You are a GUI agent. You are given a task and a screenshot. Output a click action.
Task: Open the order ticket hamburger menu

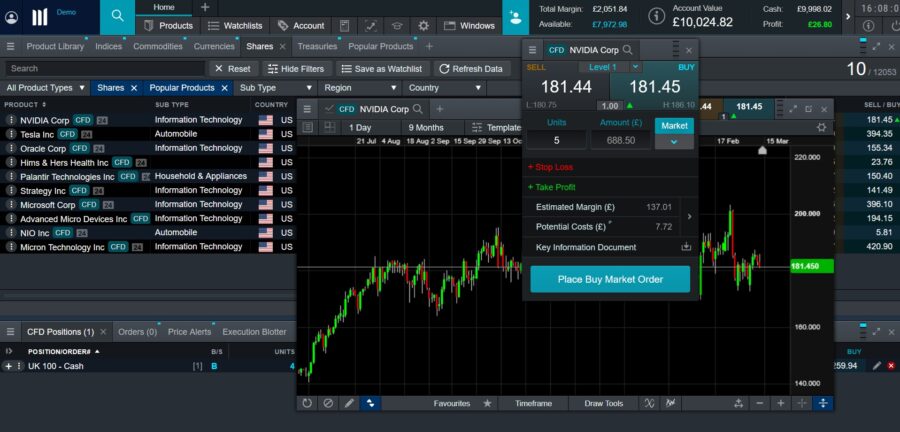pyautogui.click(x=532, y=50)
